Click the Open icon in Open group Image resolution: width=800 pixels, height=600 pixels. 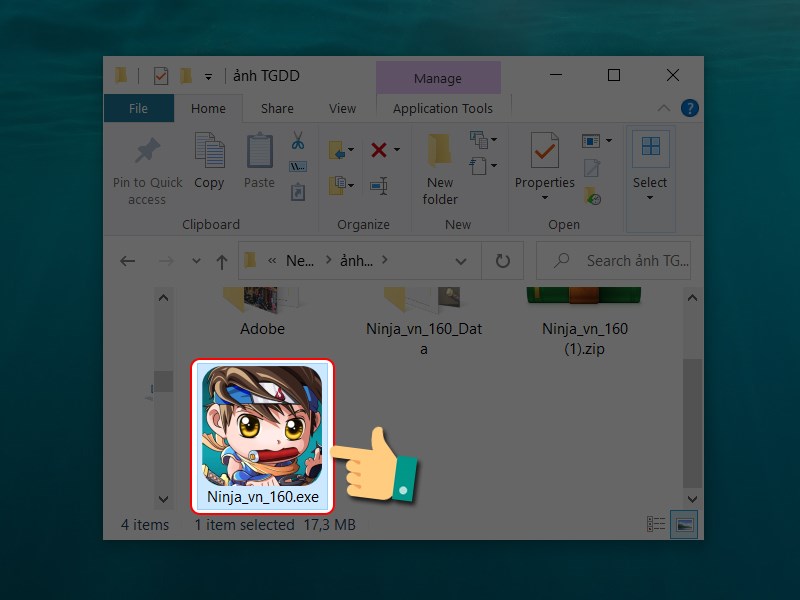(x=591, y=140)
